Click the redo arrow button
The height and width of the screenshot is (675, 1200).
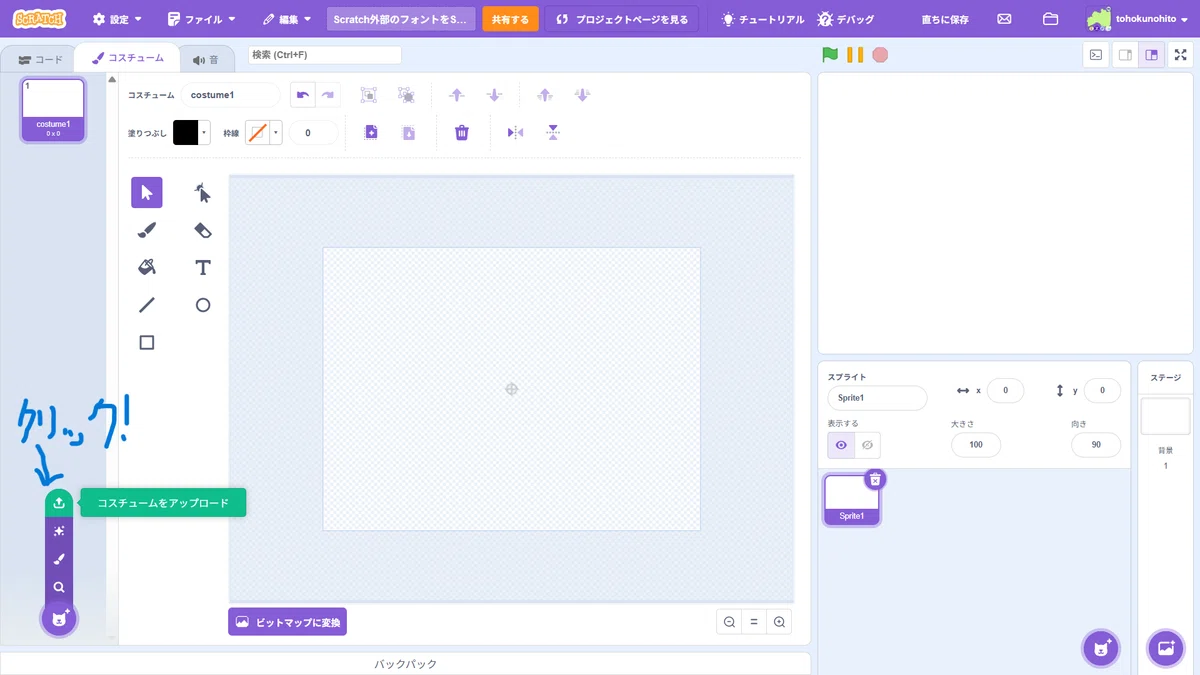click(x=328, y=95)
